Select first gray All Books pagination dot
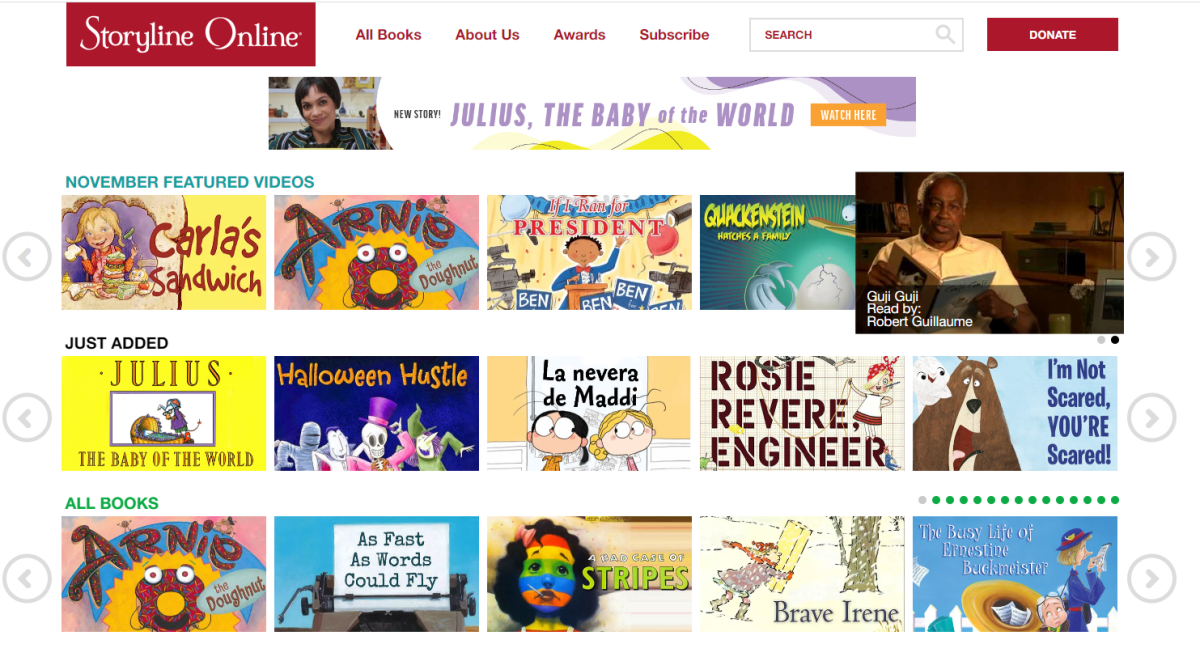Image resolution: width=1200 pixels, height=657 pixels. (x=922, y=500)
